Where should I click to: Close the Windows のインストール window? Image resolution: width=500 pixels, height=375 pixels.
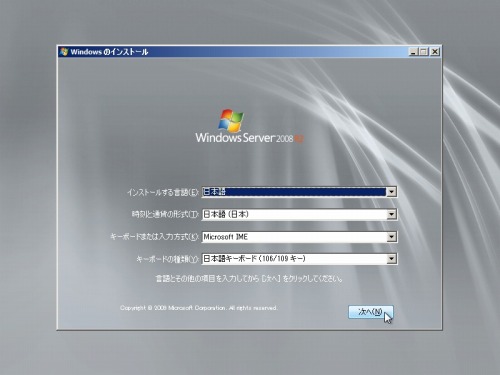click(435, 52)
